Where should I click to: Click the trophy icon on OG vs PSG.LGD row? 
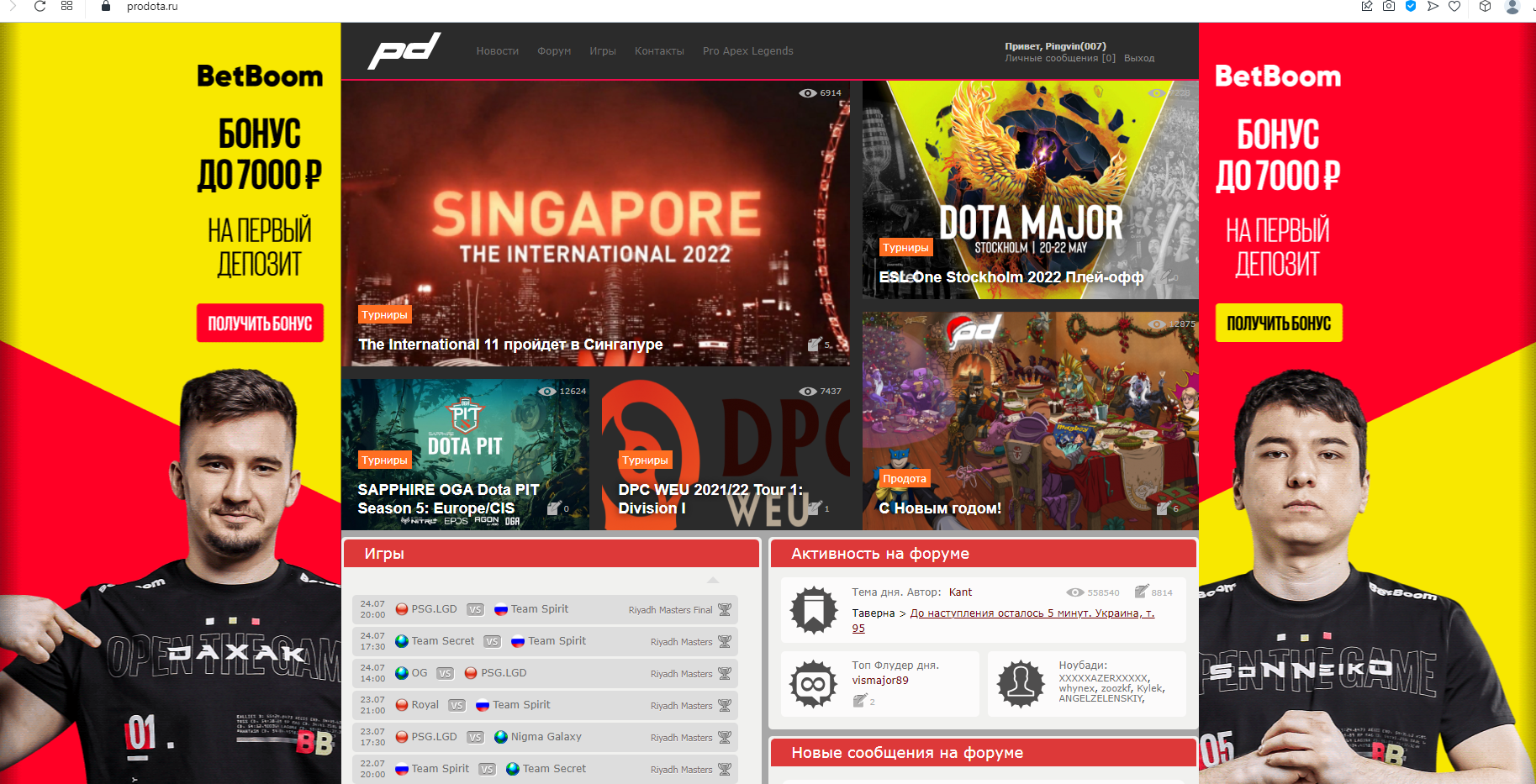(725, 674)
